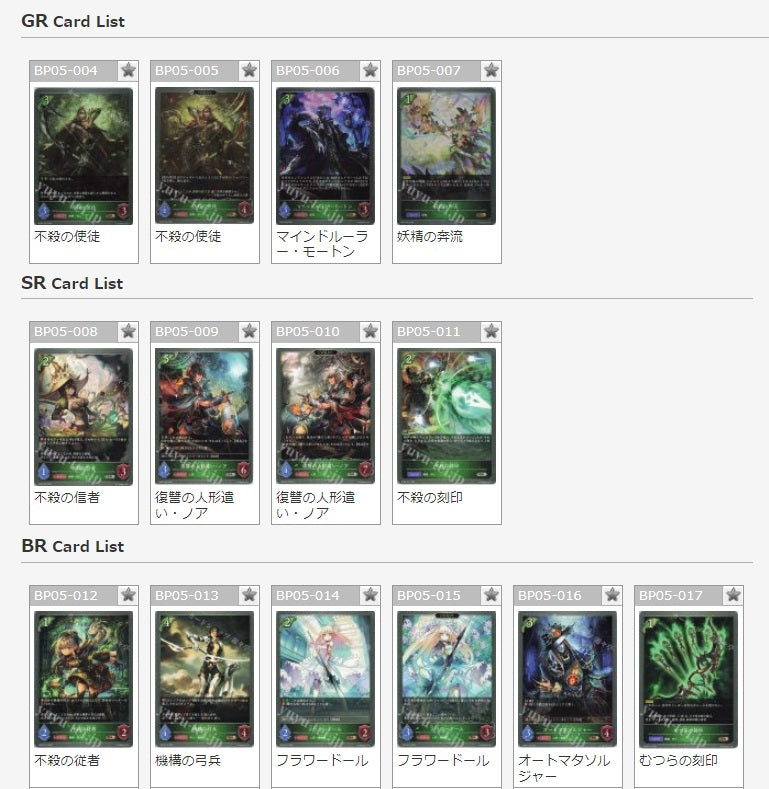
Task: Open the 不殺の信者 card name link
Action: click(x=67, y=498)
